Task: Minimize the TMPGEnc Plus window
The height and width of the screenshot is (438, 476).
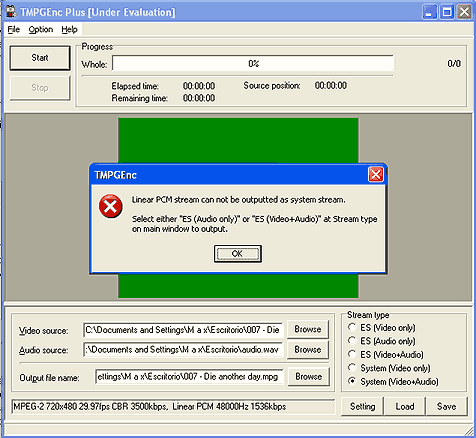Action: 430,12
